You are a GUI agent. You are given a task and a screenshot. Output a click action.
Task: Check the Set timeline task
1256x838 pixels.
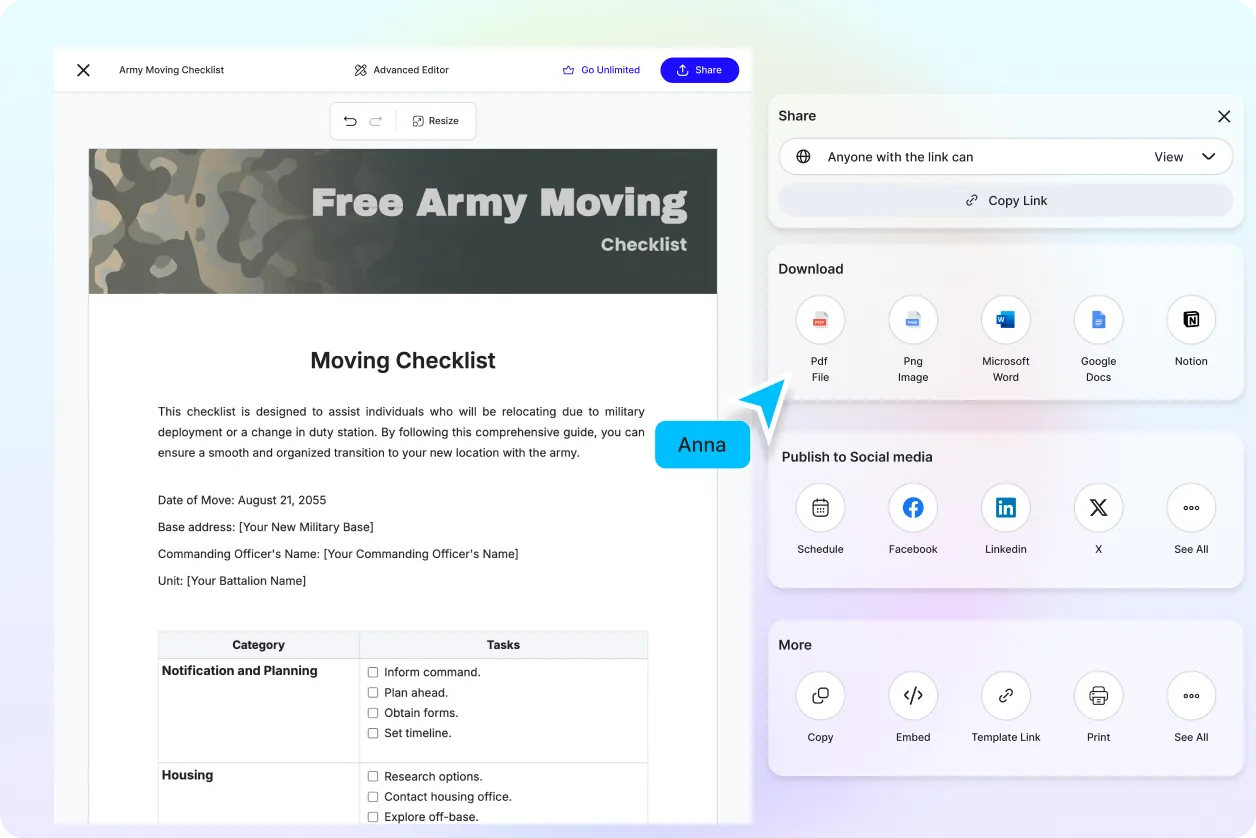[373, 733]
